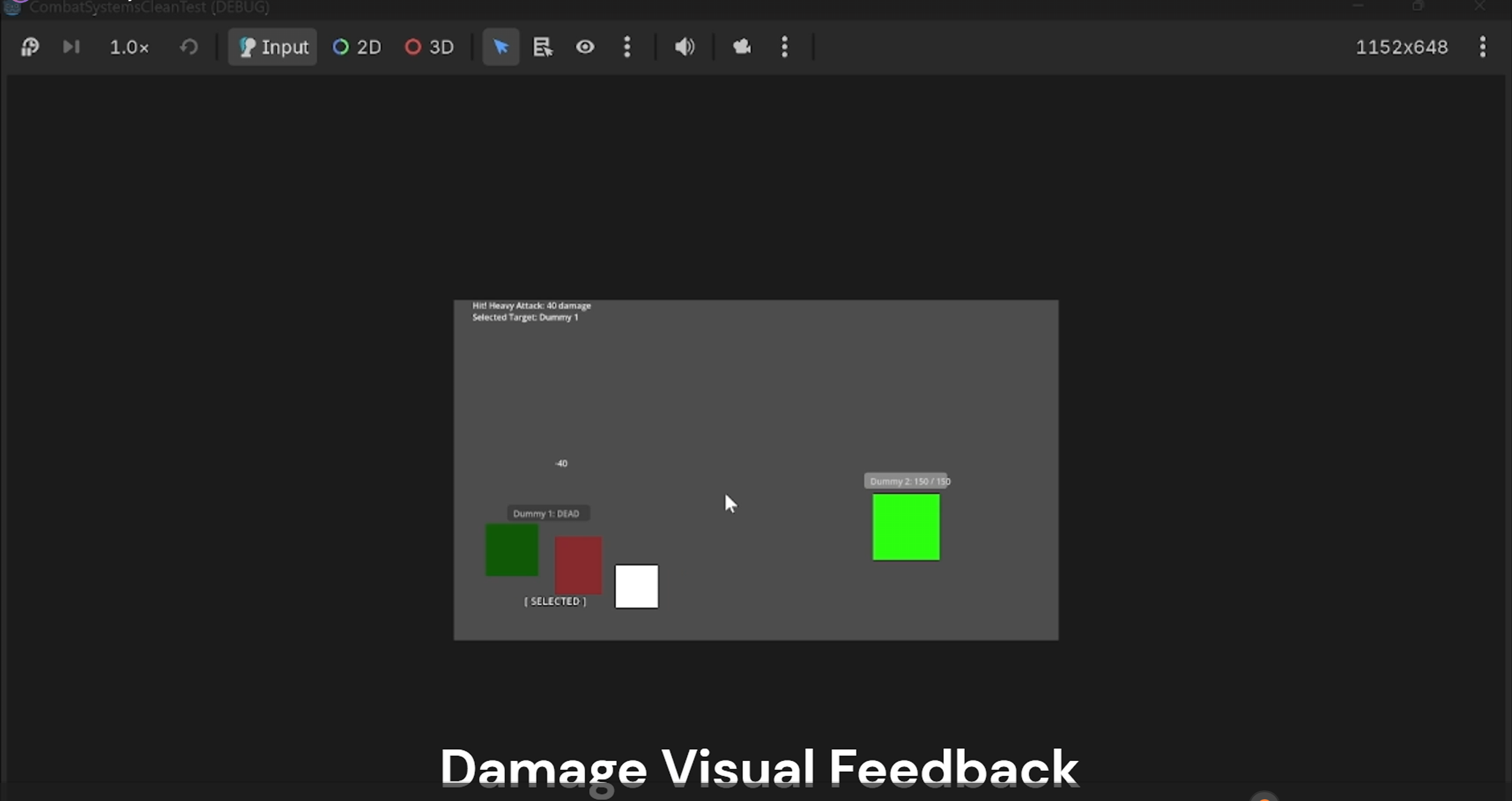Click the bright green Dummy 2 square
Screen dimensions: 1512x801
[906, 527]
